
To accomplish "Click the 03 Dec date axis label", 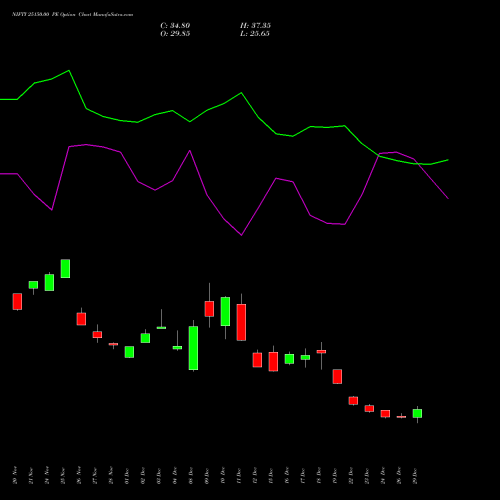I will pos(159,475).
